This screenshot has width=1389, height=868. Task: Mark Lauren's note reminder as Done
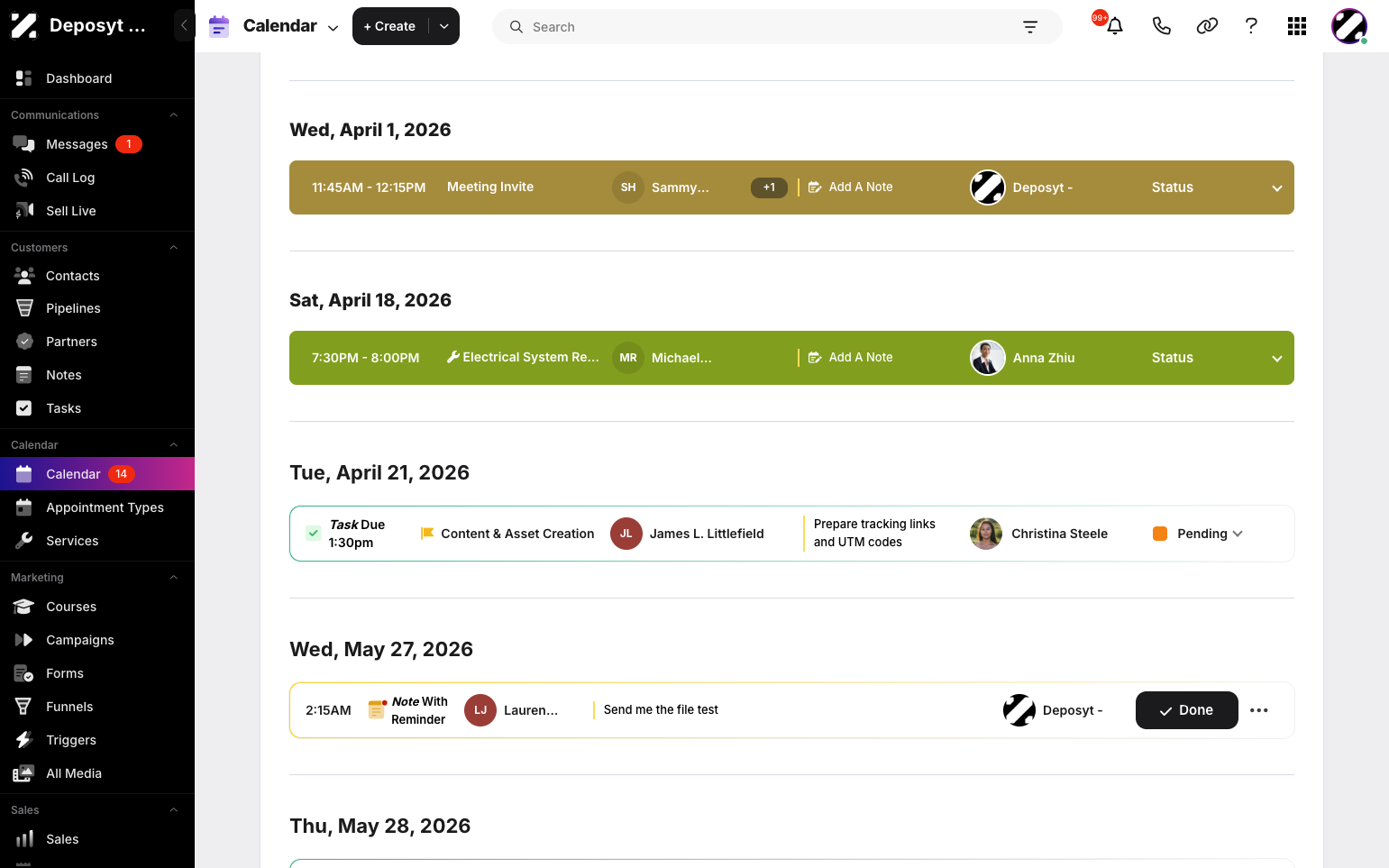[1186, 710]
